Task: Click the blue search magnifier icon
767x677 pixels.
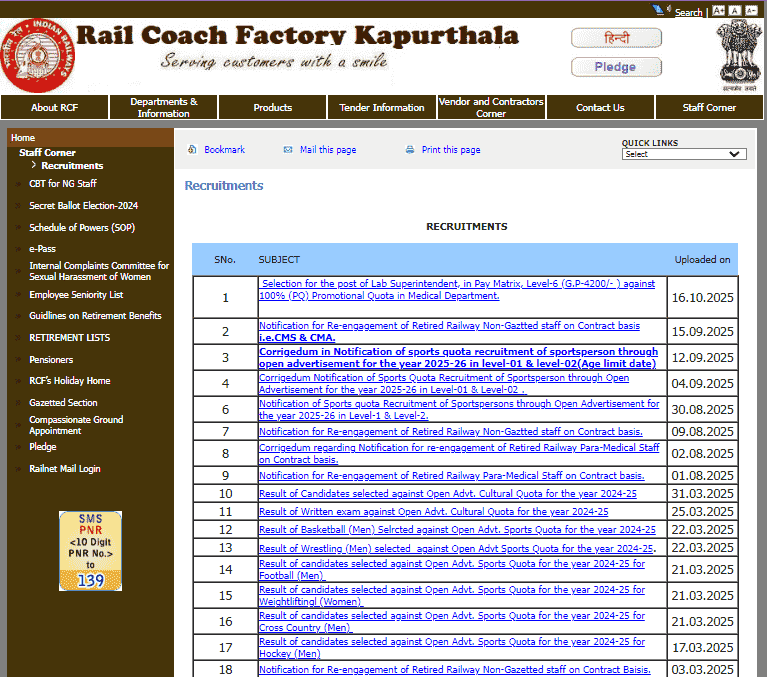Action: [658, 9]
